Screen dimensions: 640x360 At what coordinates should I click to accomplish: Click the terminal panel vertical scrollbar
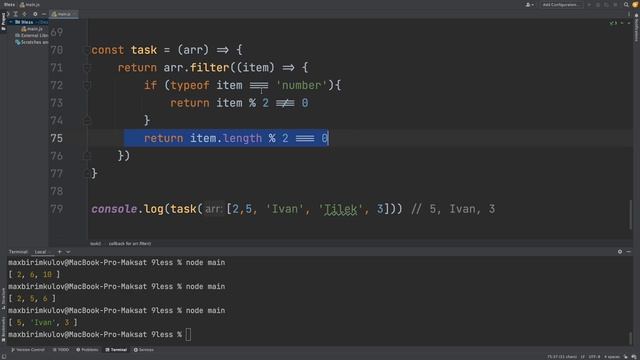(x=631, y=338)
